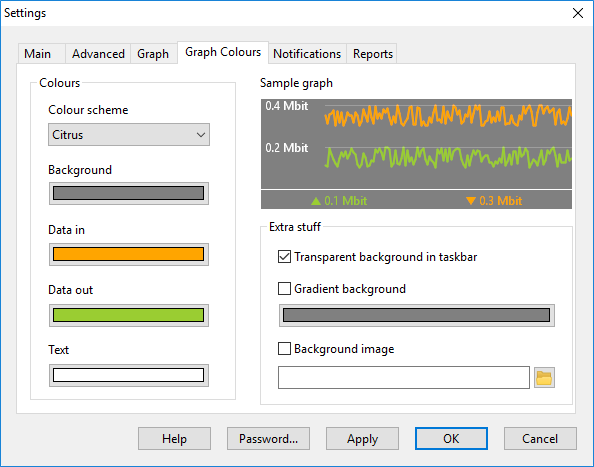
Task: Confirm with the OK button
Action: click(x=451, y=439)
